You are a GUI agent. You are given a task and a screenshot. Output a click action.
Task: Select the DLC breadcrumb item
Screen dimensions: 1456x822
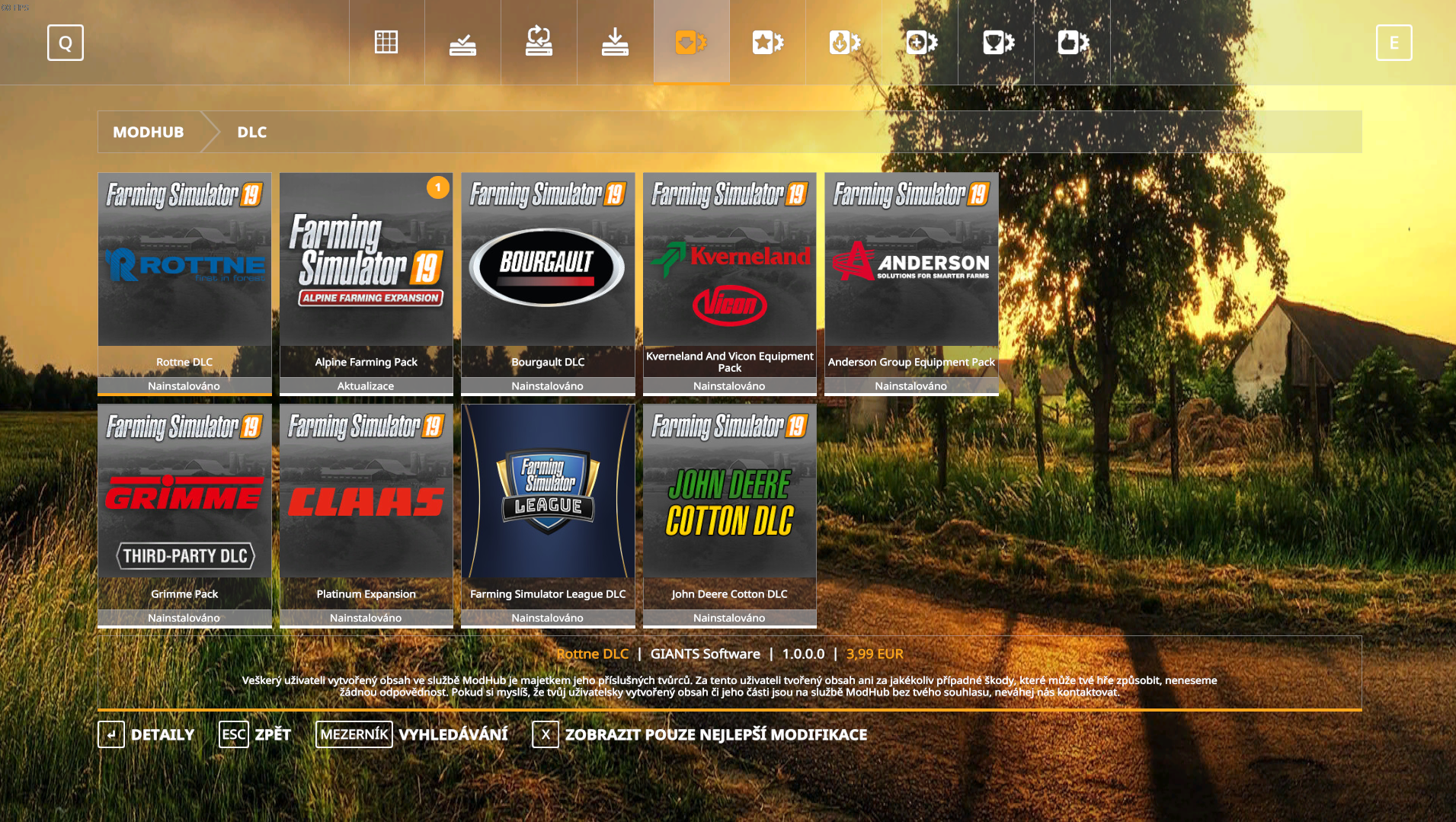(x=251, y=132)
